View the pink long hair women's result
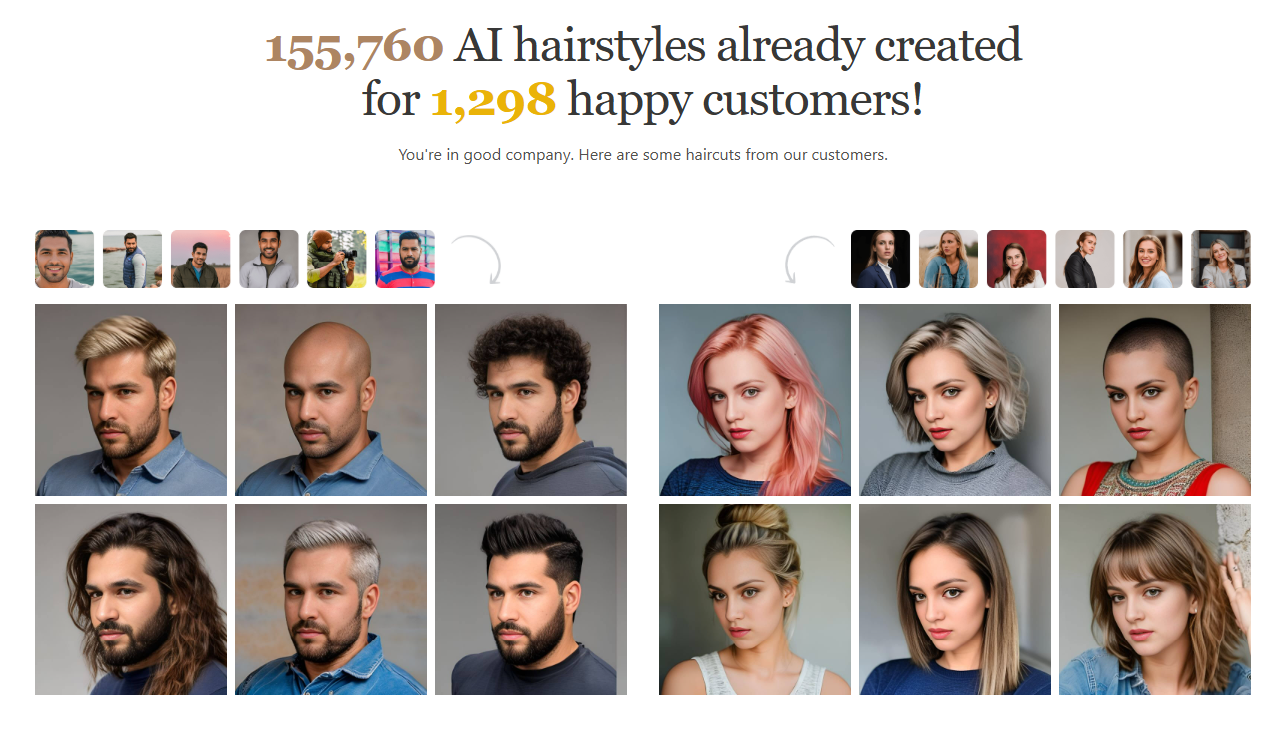Viewport: 1286px width, 732px height. tap(755, 400)
